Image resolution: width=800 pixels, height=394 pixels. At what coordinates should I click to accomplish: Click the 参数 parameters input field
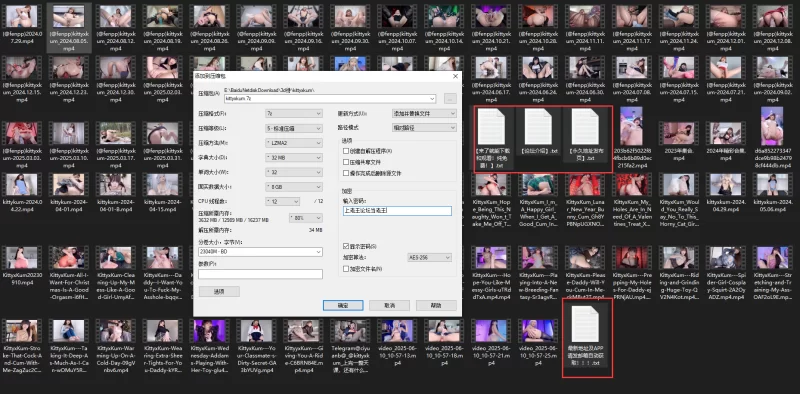pos(260,274)
